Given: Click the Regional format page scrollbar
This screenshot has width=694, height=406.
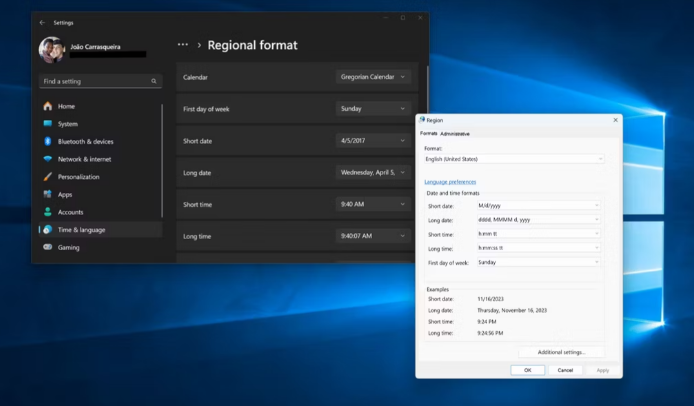Looking at the screenshot, I should 427,89.
